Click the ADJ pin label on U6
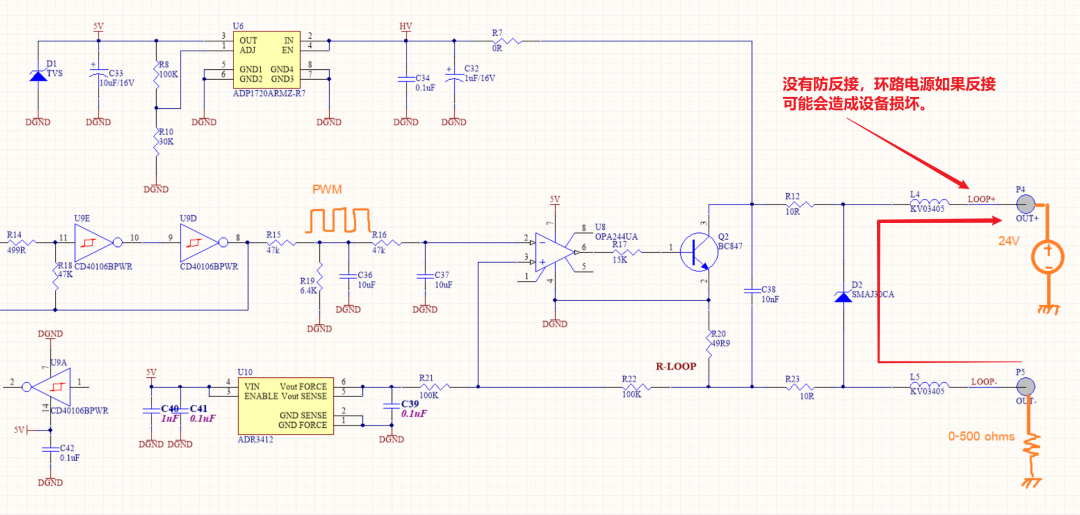 coord(247,50)
